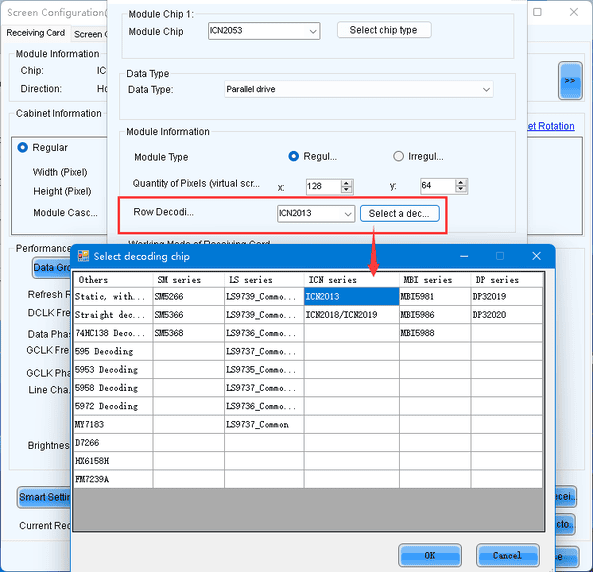Viewport: 593px width, 572px height.
Task: Click the Set Rotation link
Action: point(551,126)
